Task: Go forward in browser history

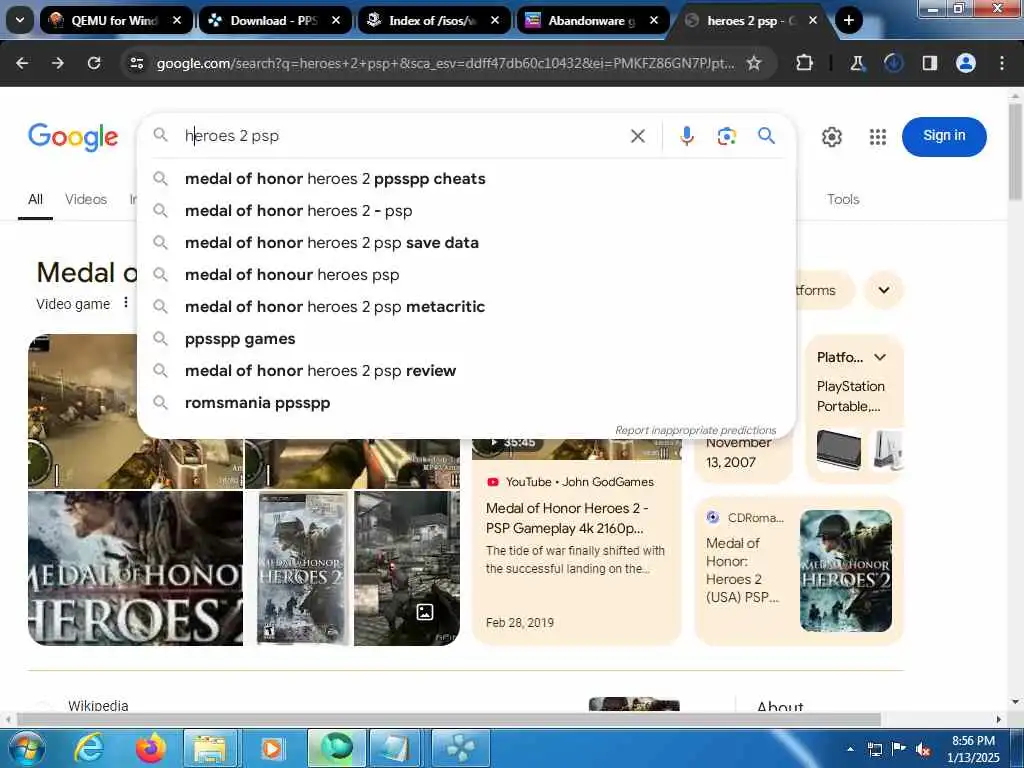Action: pyautogui.click(x=58, y=63)
